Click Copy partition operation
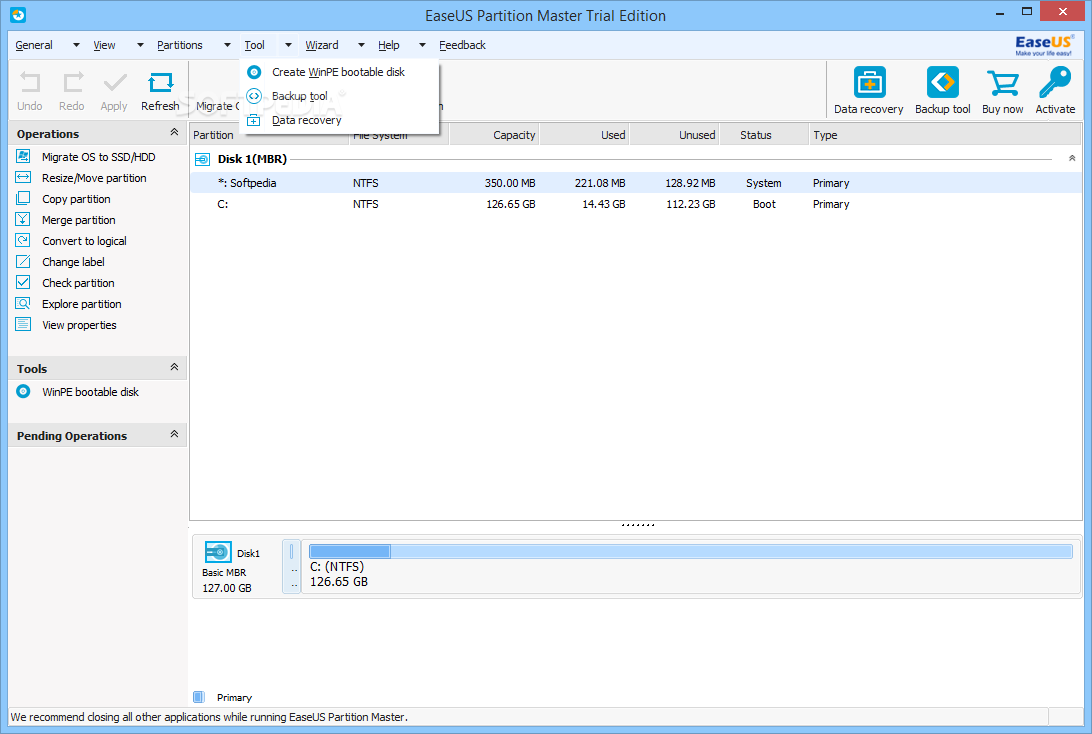Viewport: 1092px width, 734px height. 76,199
